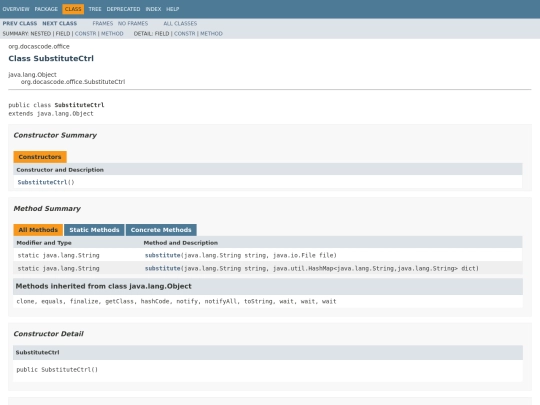Select 'extends java.lang.Object' declaration line
The width and height of the screenshot is (540, 405).
point(51,113)
